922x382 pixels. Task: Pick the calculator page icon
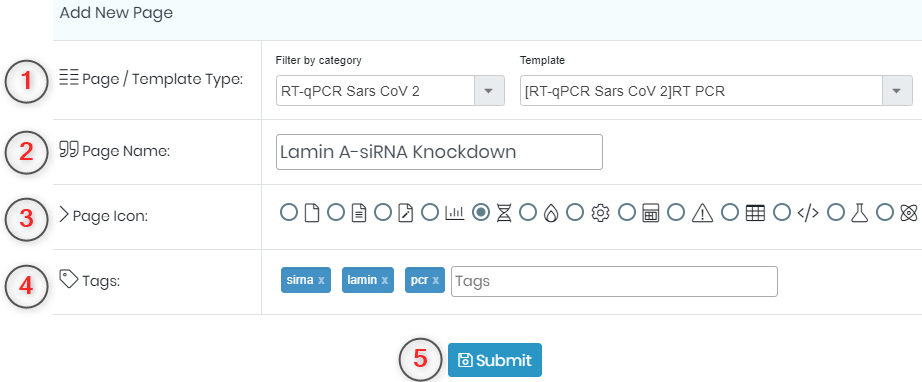[x=650, y=213]
